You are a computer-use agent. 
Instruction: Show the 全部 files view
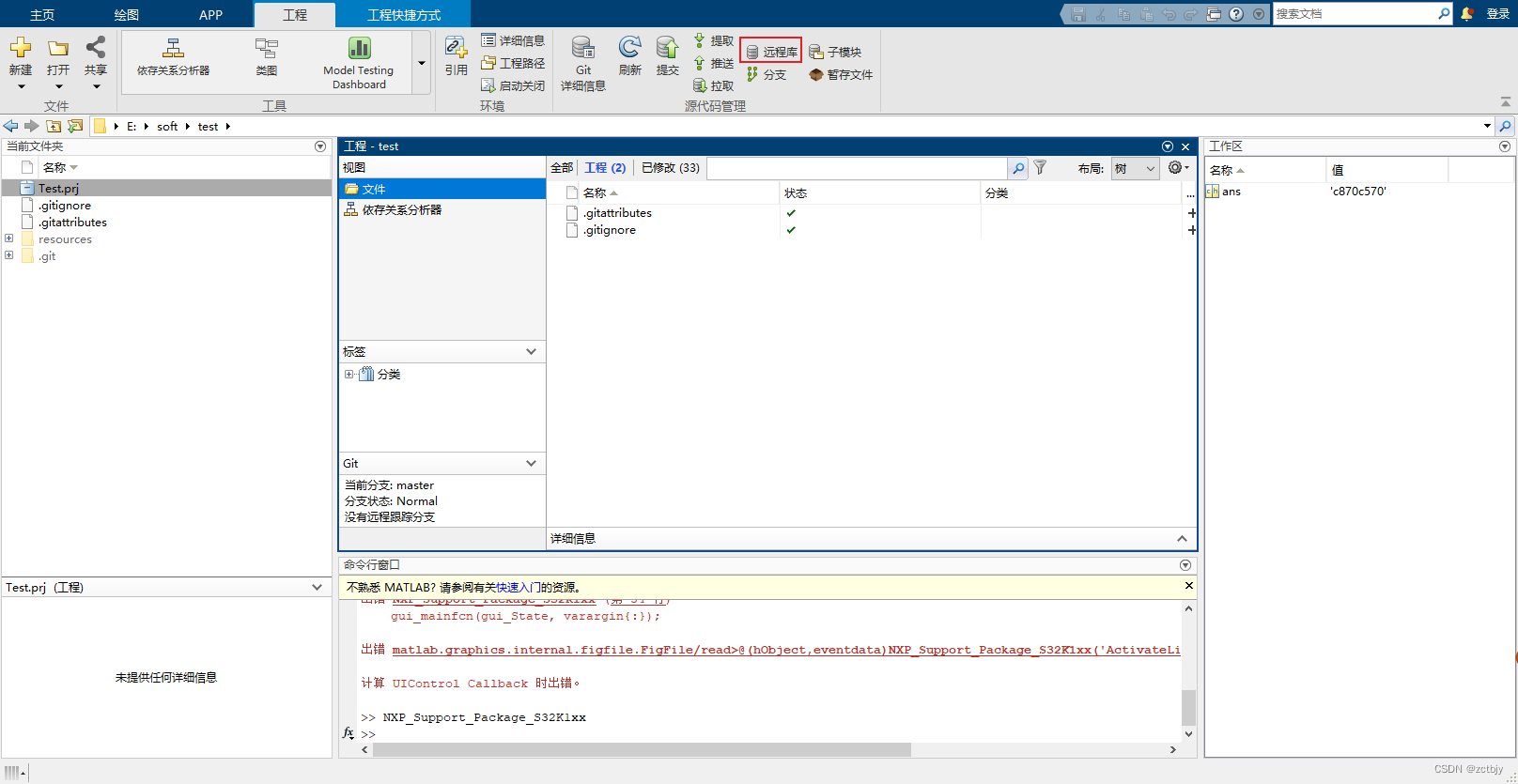coord(562,167)
